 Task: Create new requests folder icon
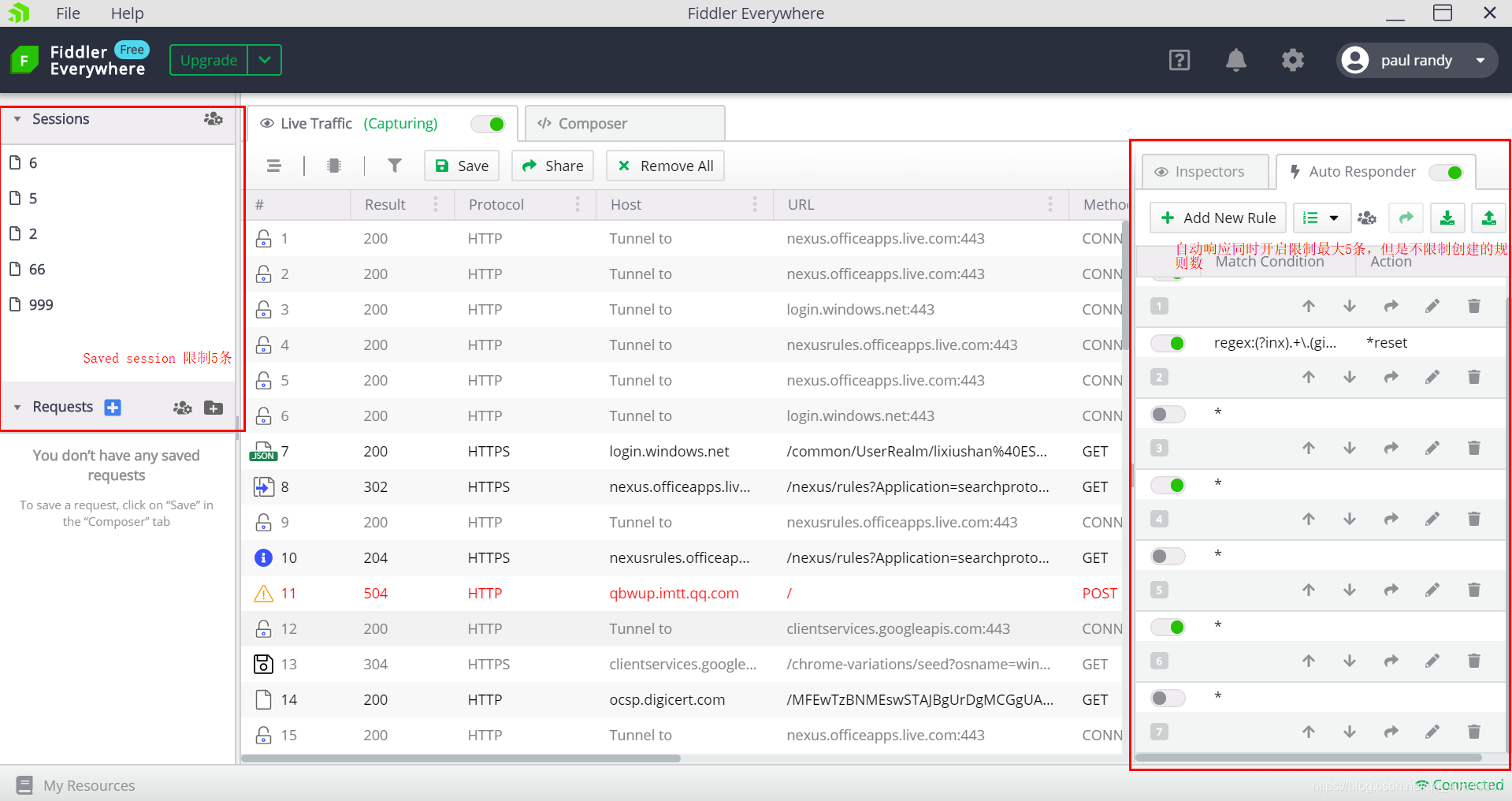214,408
